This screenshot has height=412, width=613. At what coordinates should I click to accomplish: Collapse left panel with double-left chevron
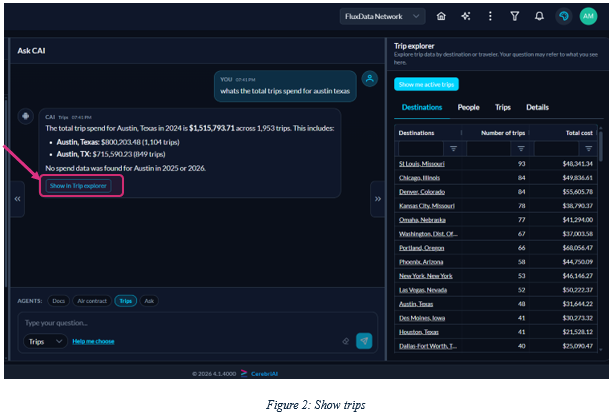point(18,199)
